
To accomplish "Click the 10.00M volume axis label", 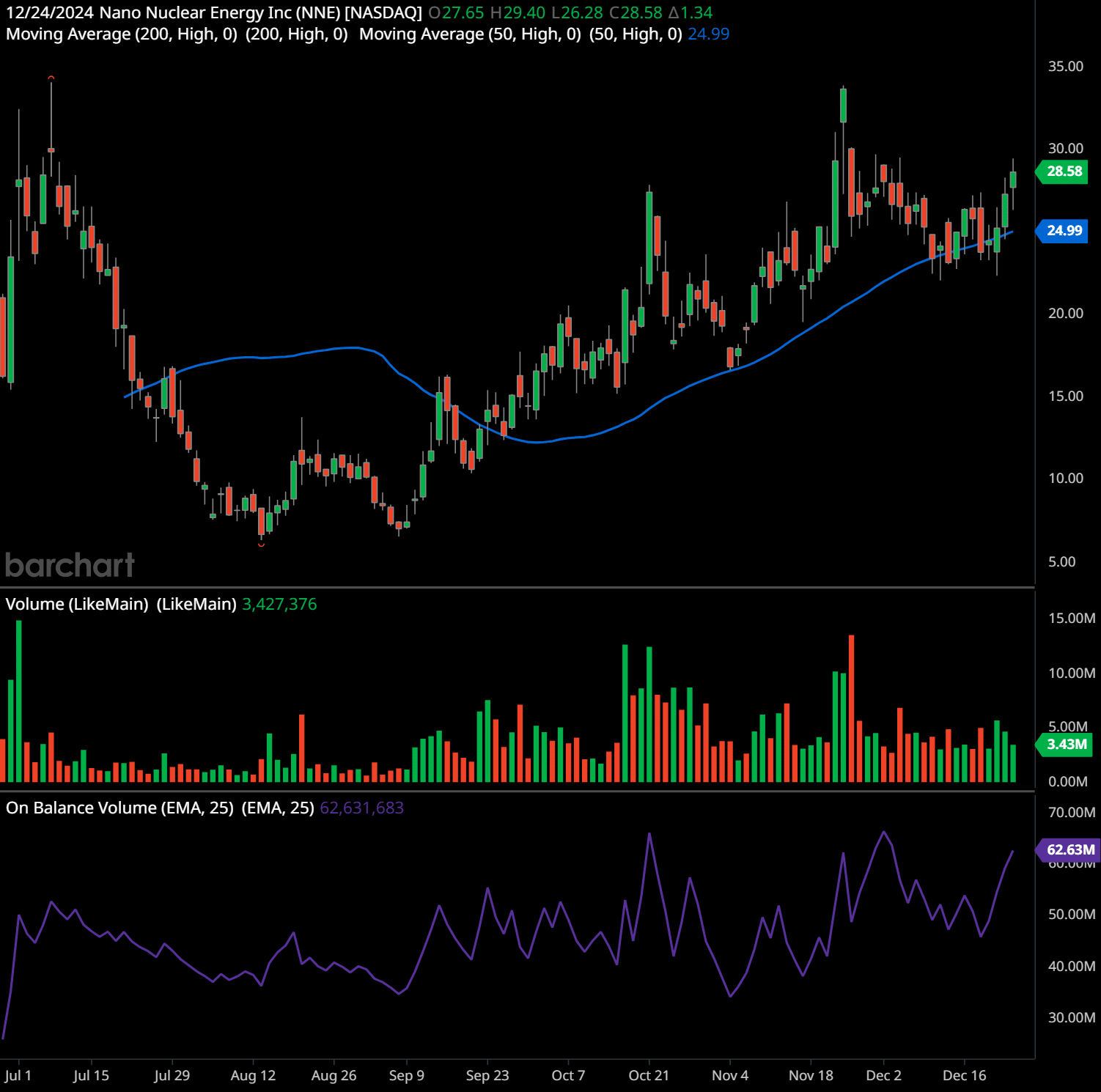I will tap(1072, 674).
